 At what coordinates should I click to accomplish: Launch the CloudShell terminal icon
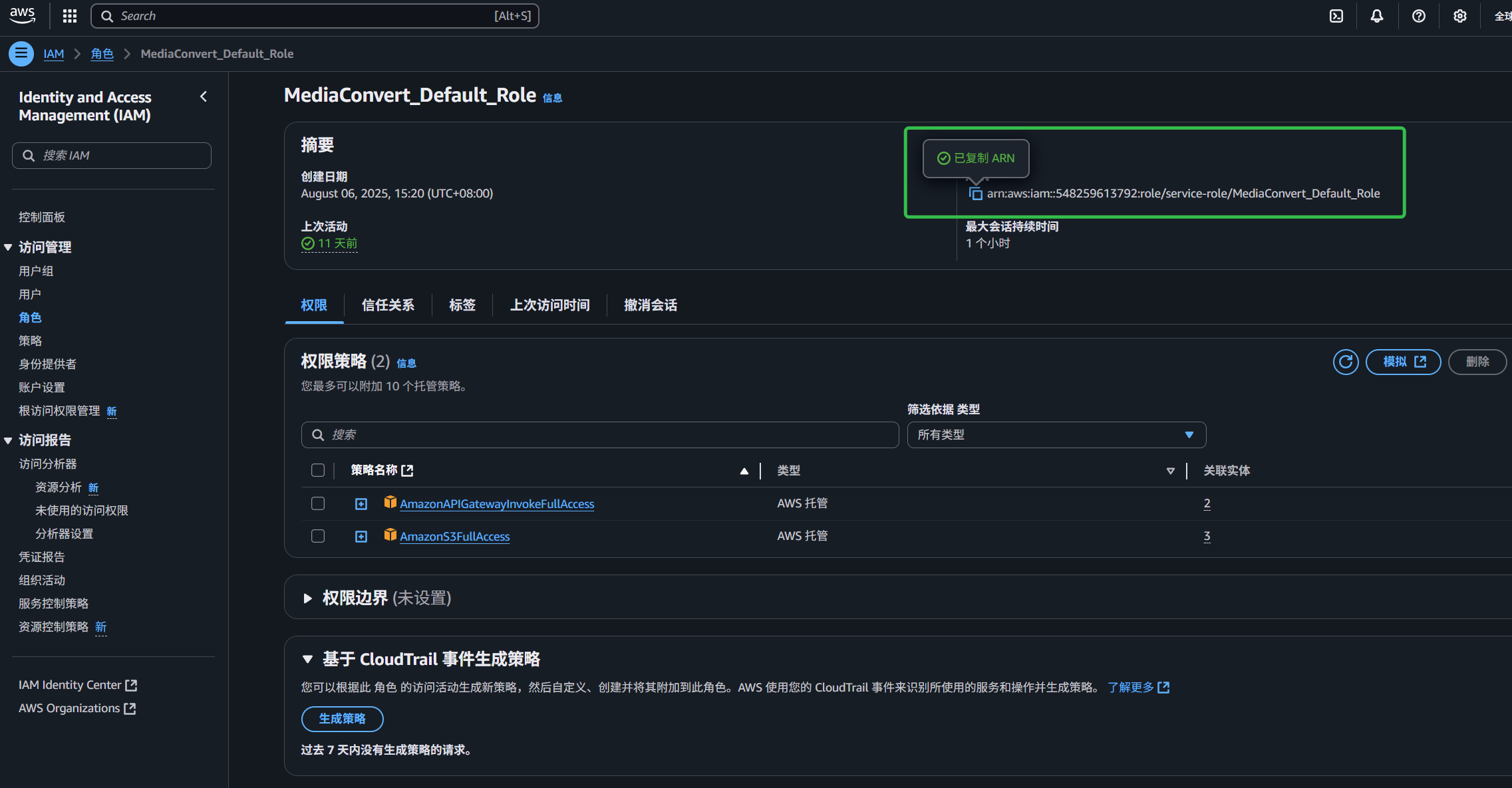1336,16
